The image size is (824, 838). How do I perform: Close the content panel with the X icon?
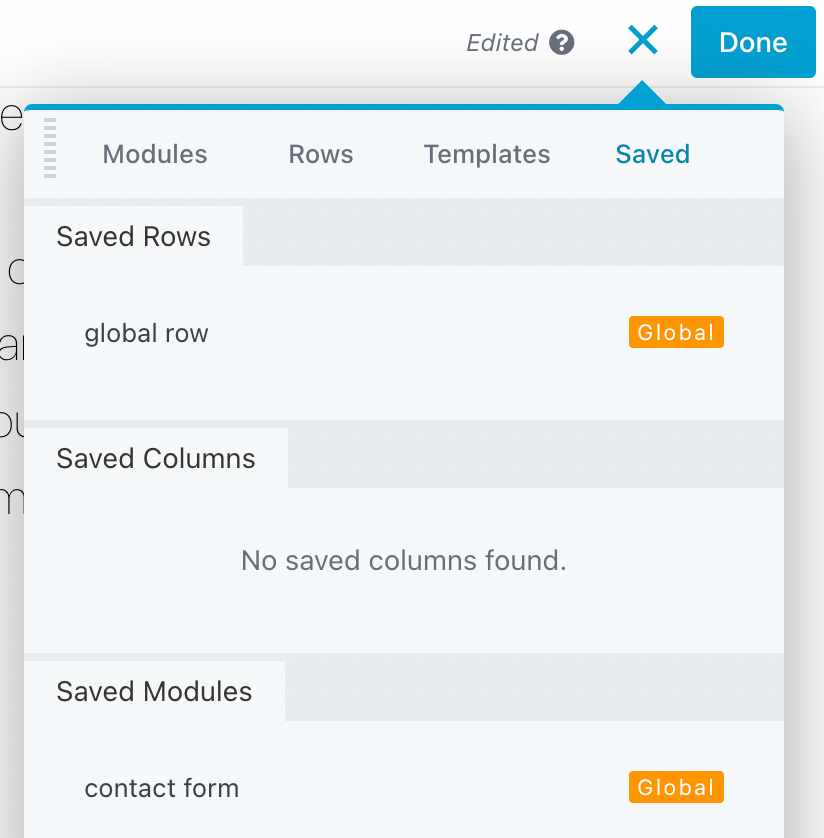coord(642,41)
